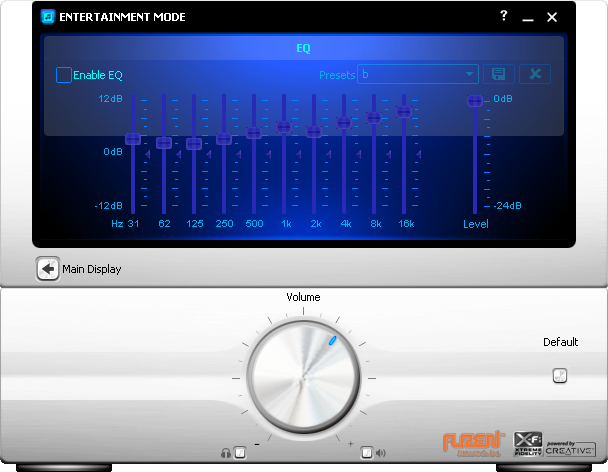Click the EQ panel header
The width and height of the screenshot is (608, 472).
[303, 47]
